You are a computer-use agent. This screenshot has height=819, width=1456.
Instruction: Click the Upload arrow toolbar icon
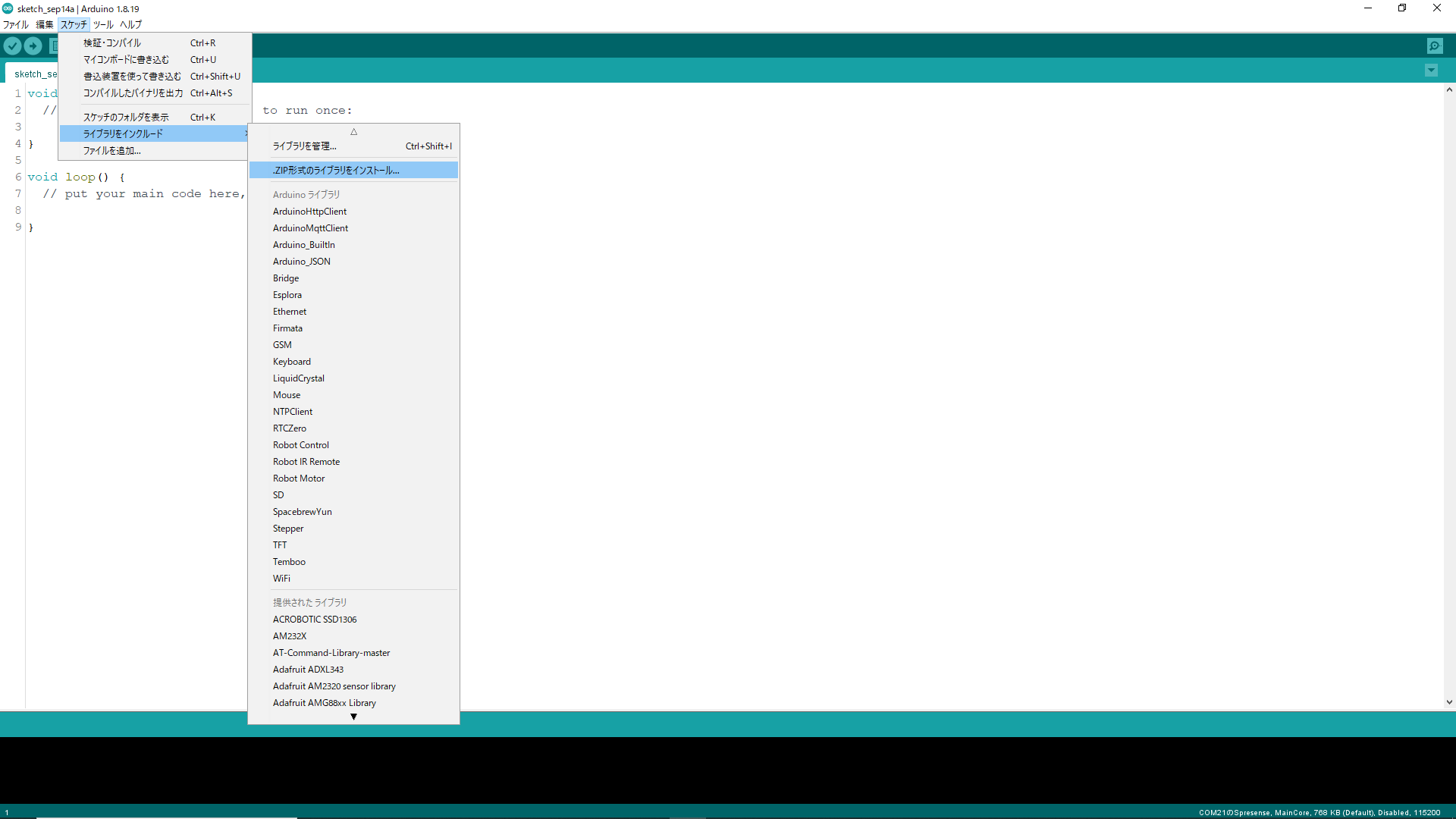33,46
